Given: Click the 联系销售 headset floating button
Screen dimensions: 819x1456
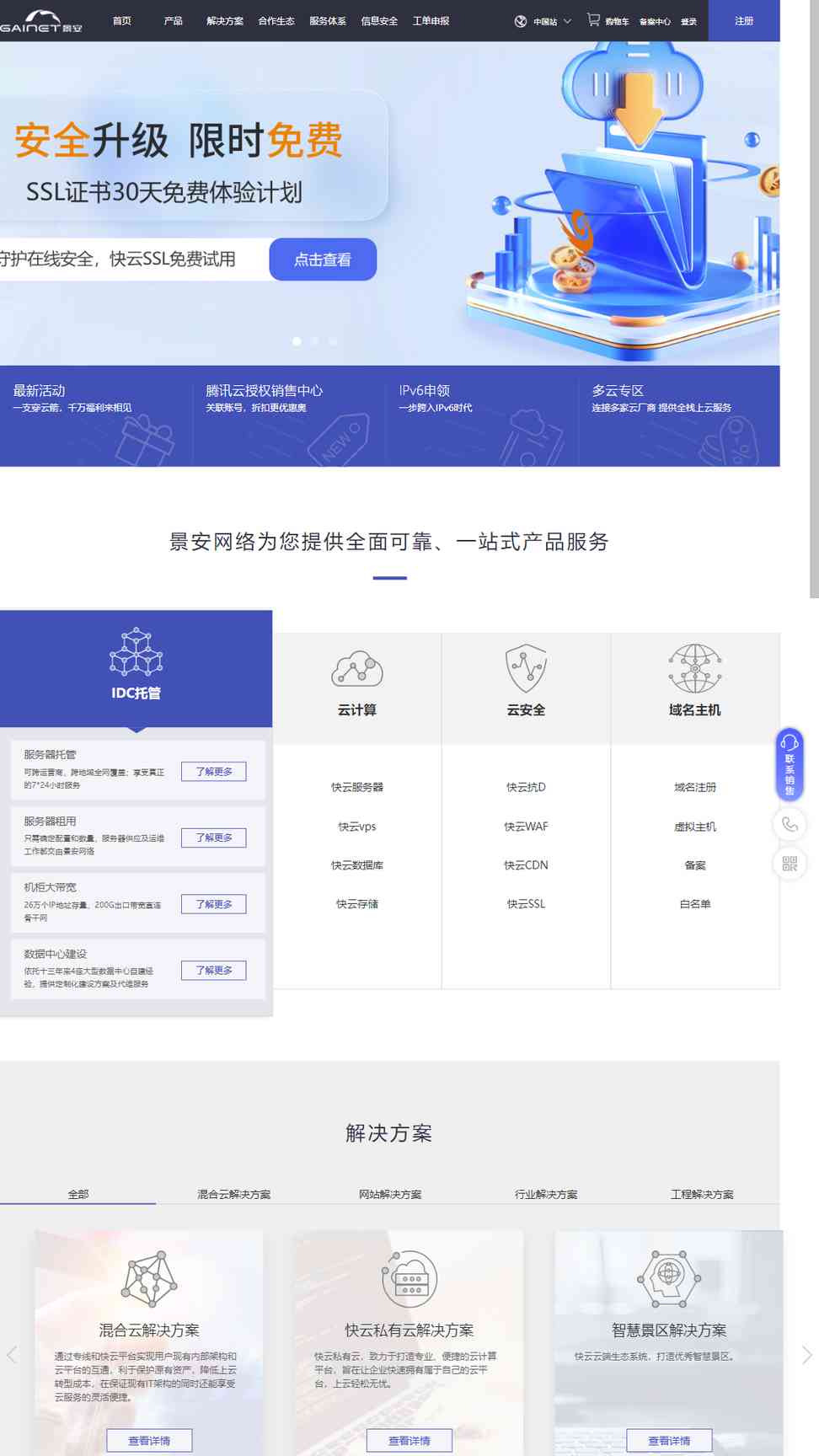Looking at the screenshot, I should click(x=790, y=763).
